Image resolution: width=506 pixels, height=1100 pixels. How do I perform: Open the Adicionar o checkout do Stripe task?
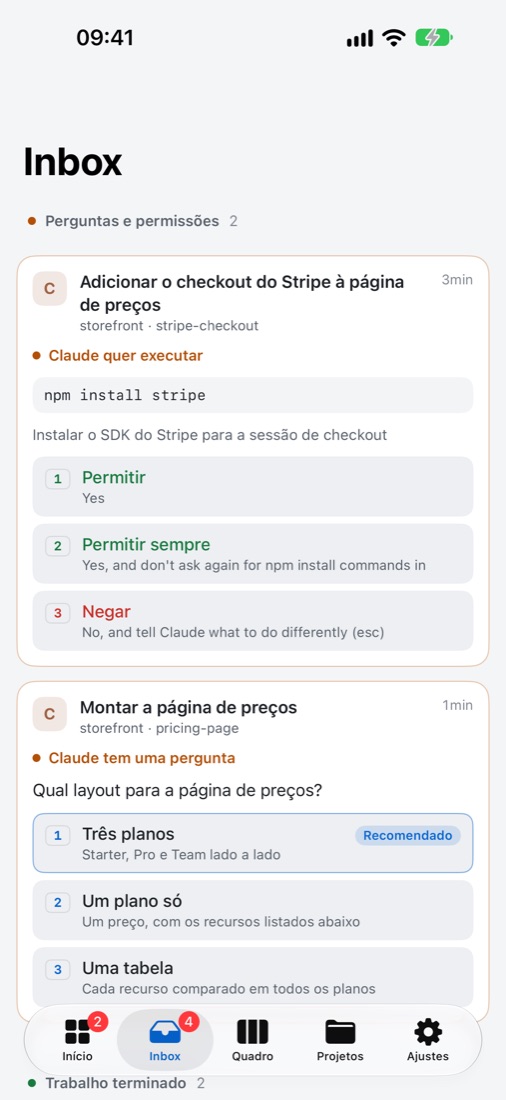tap(242, 293)
